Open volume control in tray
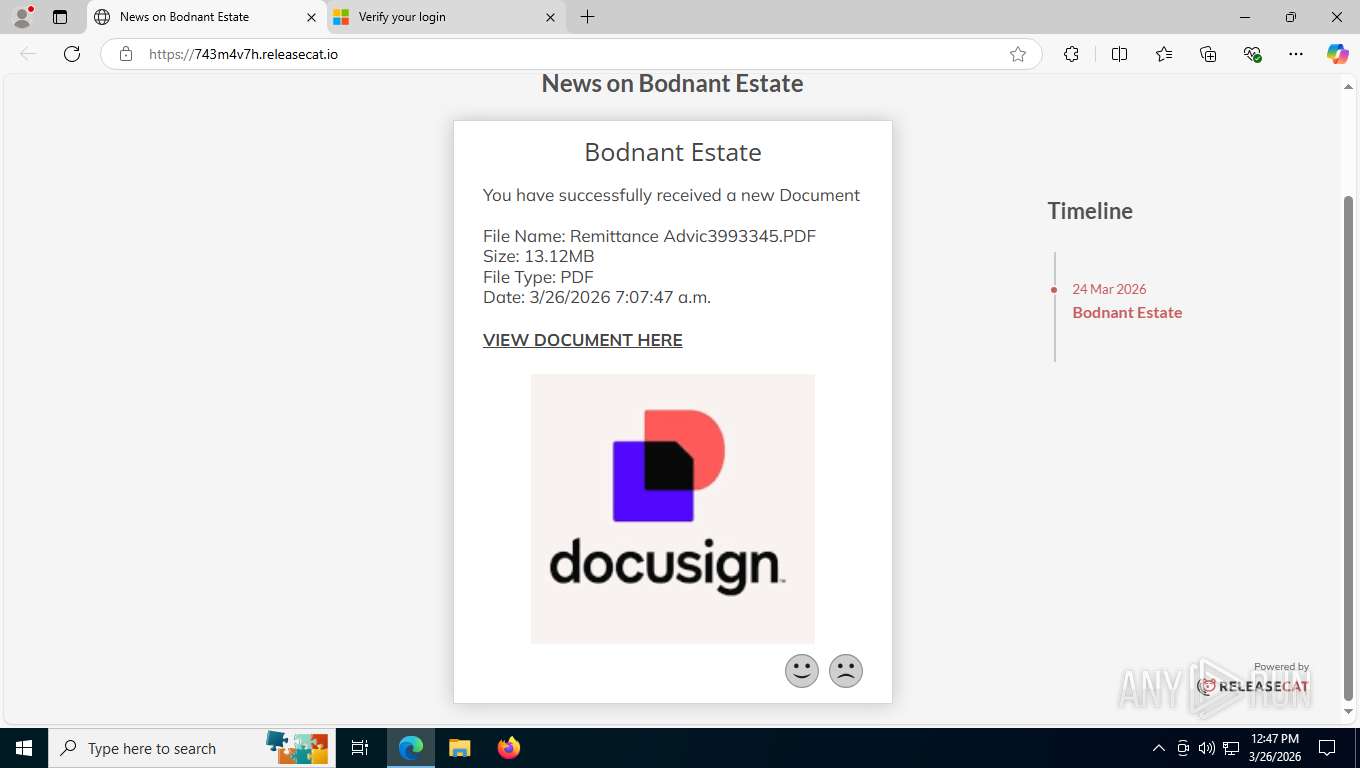 point(1206,748)
